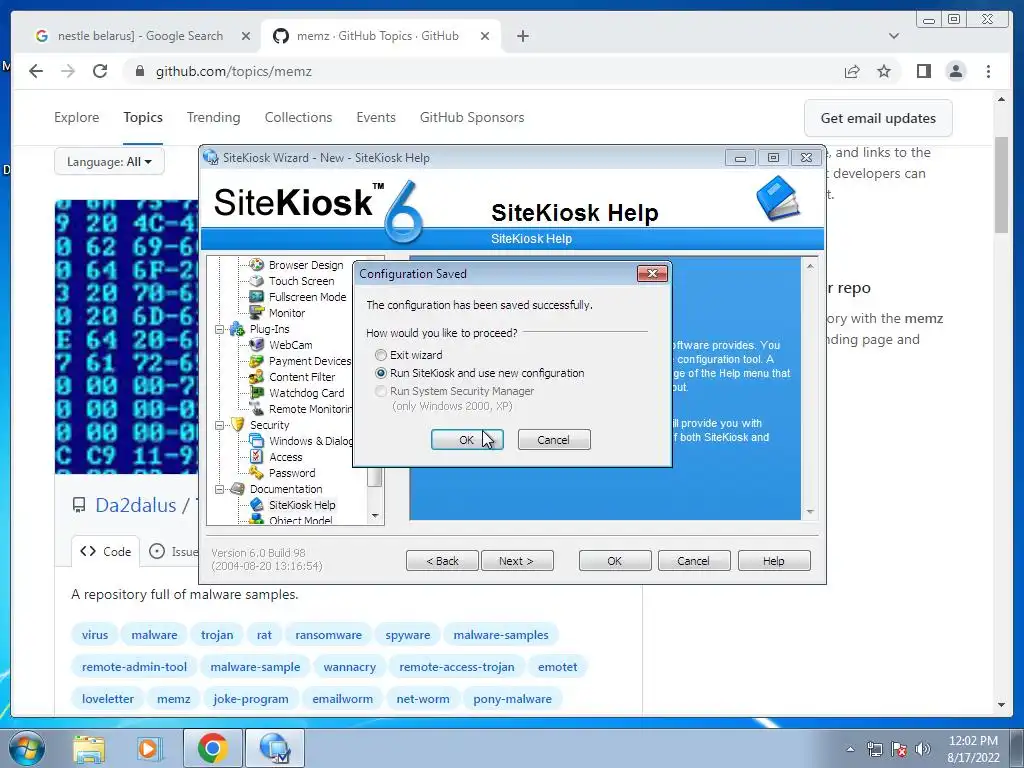Click Help button in wizard
This screenshot has width=1024, height=768.
[x=774, y=561]
